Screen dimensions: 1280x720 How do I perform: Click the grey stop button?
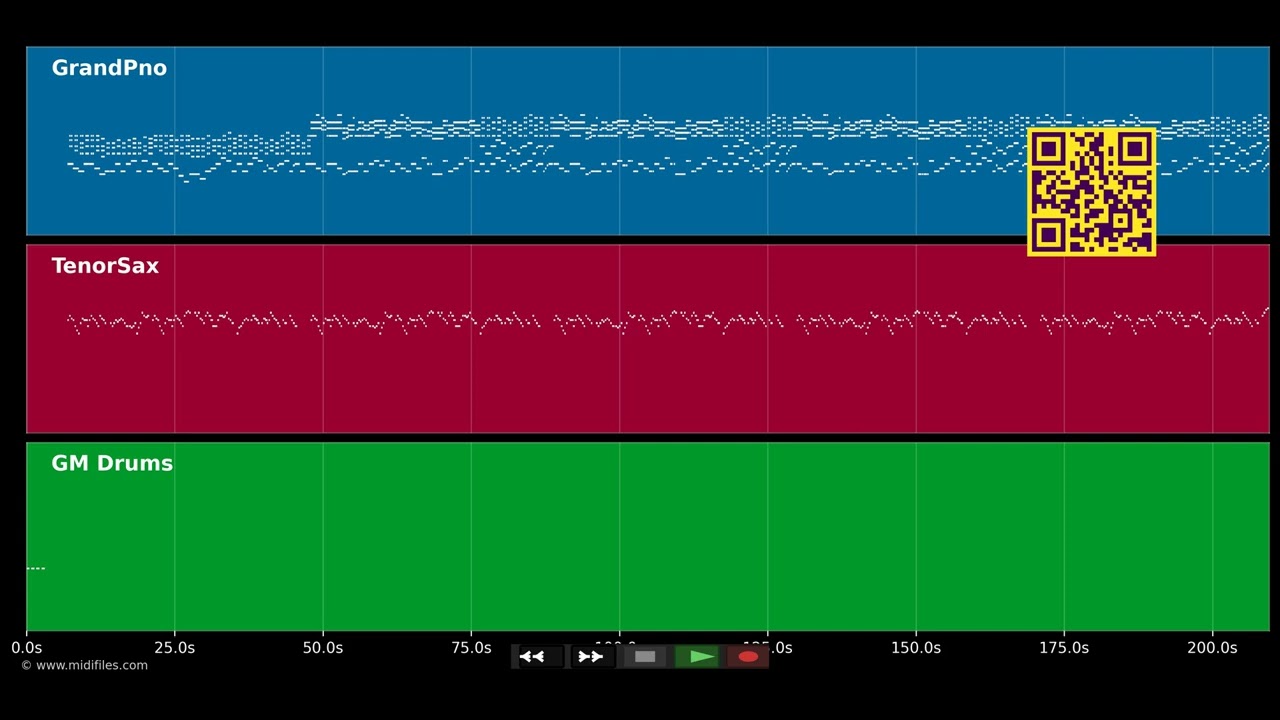tap(645, 657)
